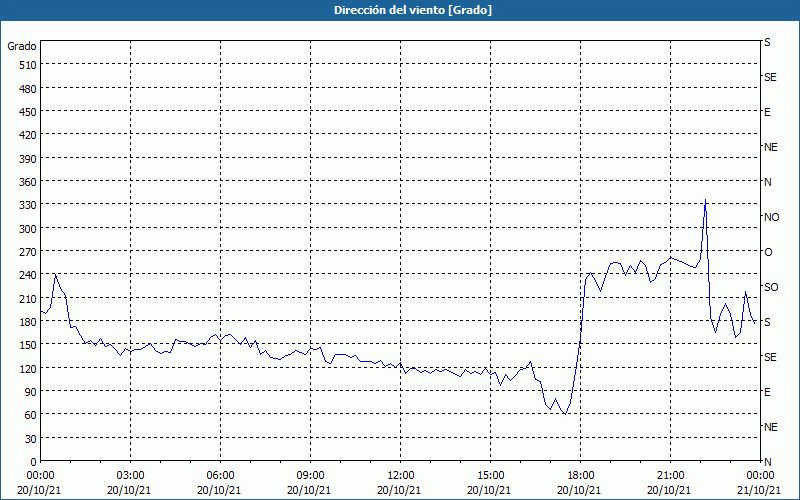Select the 120 value on the y-axis
This screenshot has height=500, width=800.
pos(28,369)
